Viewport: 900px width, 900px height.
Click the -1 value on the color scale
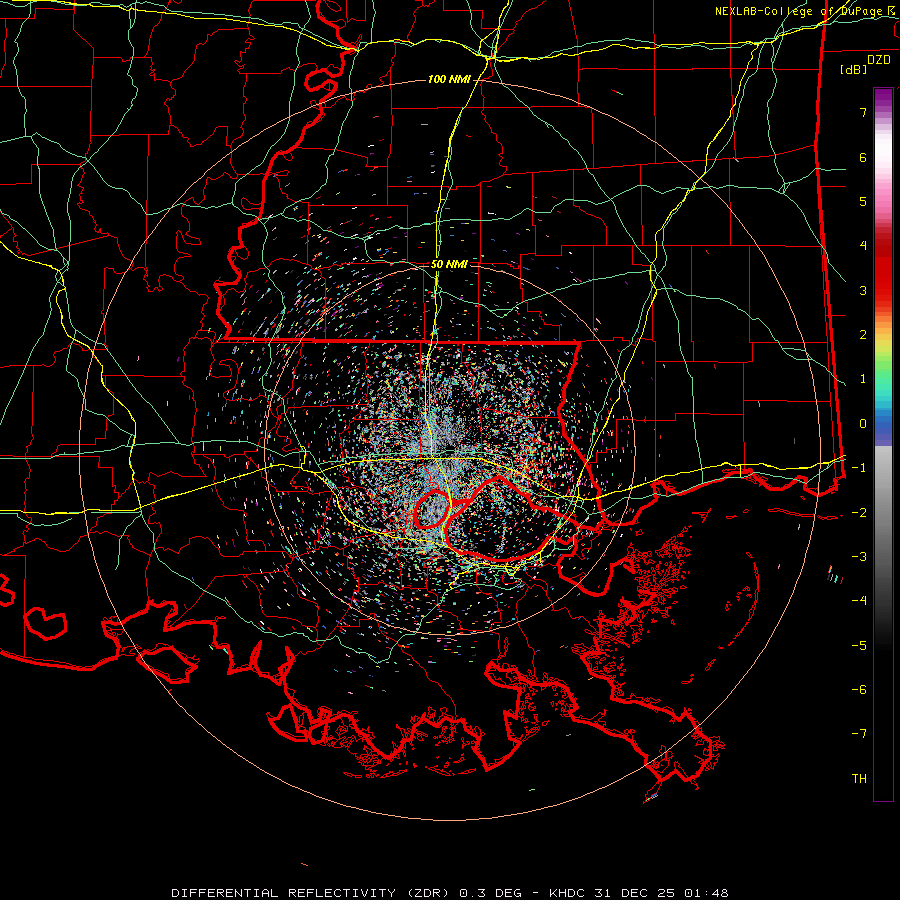click(859, 468)
